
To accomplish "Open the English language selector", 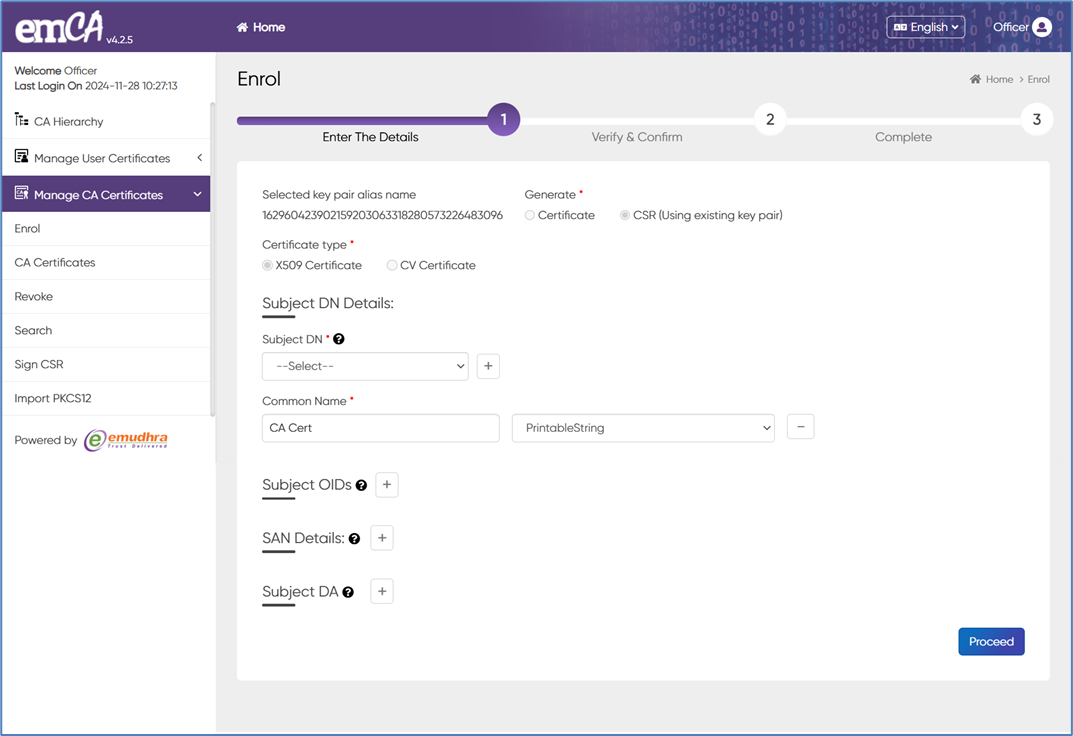I will tap(925, 27).
